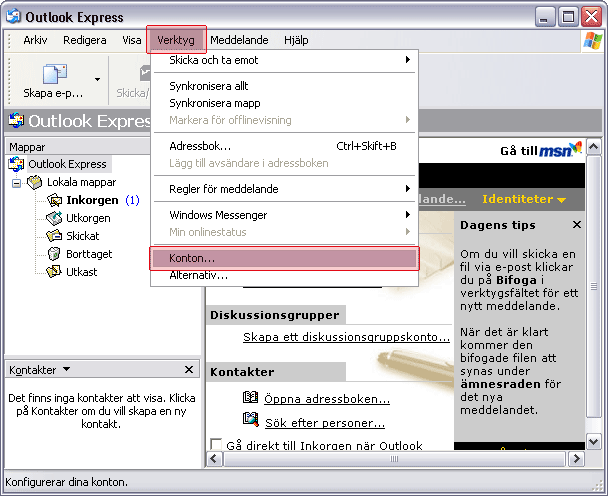608x496 pixels.
Task: Expand the Kontakter dropdown header
Action: [x=39, y=370]
